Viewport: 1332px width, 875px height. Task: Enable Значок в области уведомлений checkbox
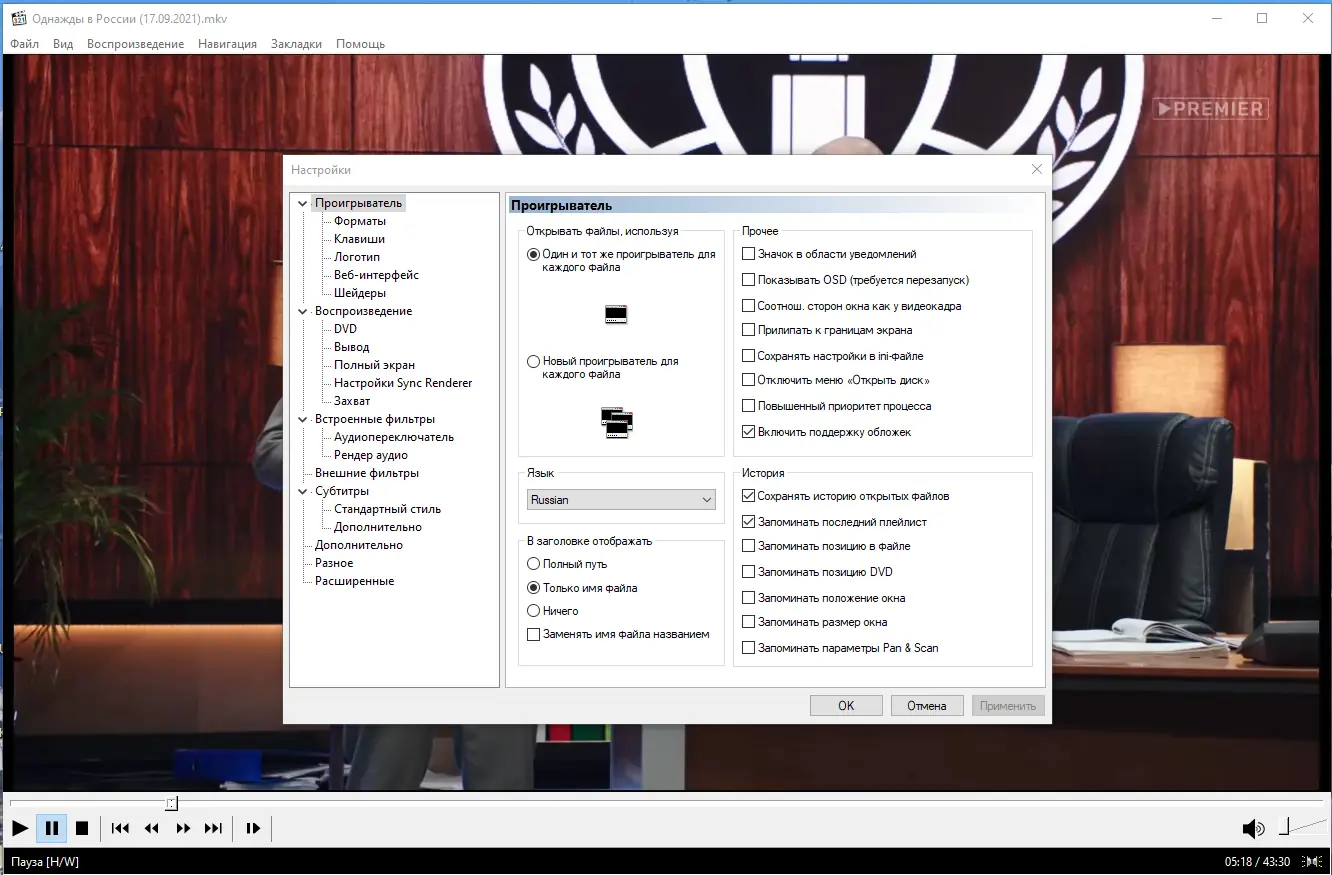[749, 254]
